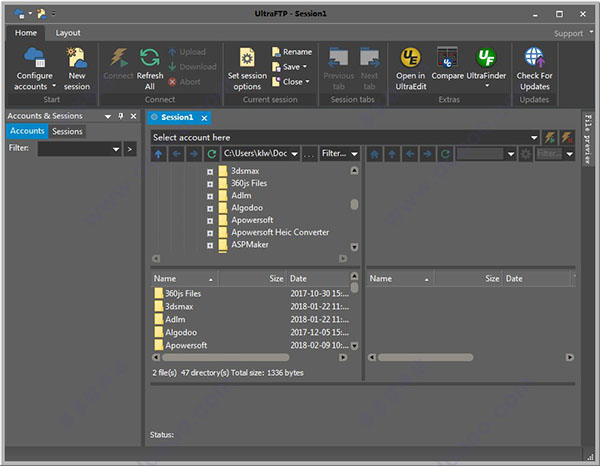This screenshot has width=600, height=466.
Task: Navigate back in remote pane
Action: click(x=410, y=154)
